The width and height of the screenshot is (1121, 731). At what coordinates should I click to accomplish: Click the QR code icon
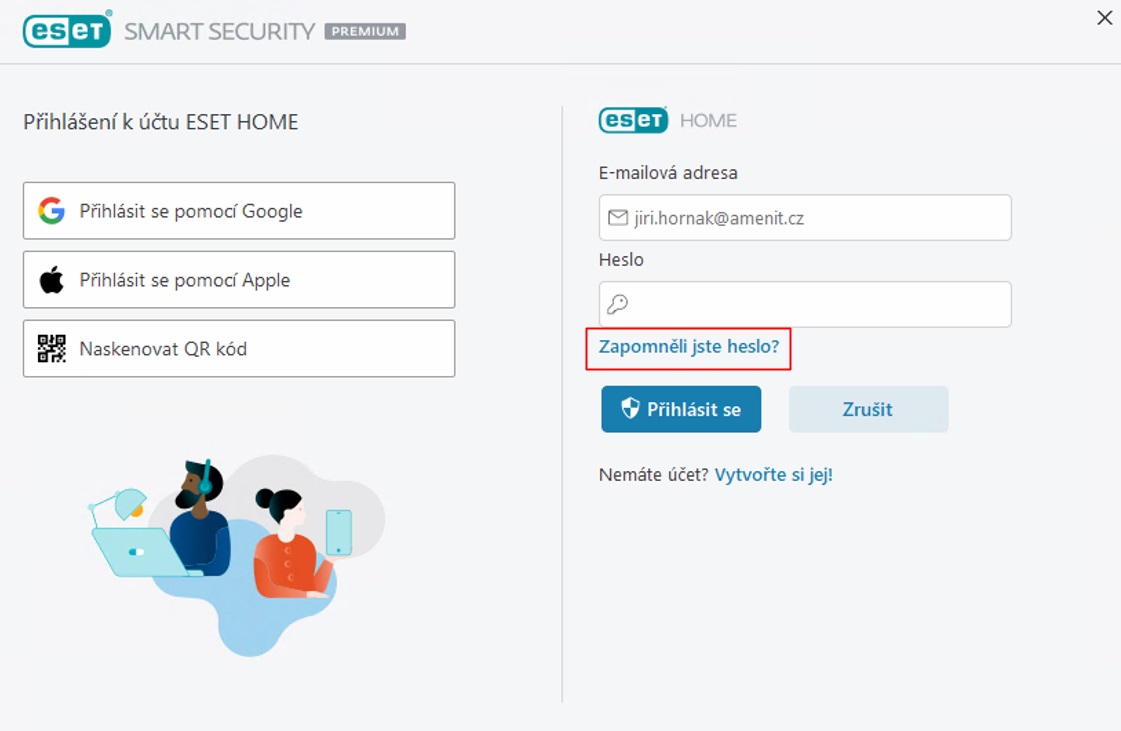coord(51,348)
